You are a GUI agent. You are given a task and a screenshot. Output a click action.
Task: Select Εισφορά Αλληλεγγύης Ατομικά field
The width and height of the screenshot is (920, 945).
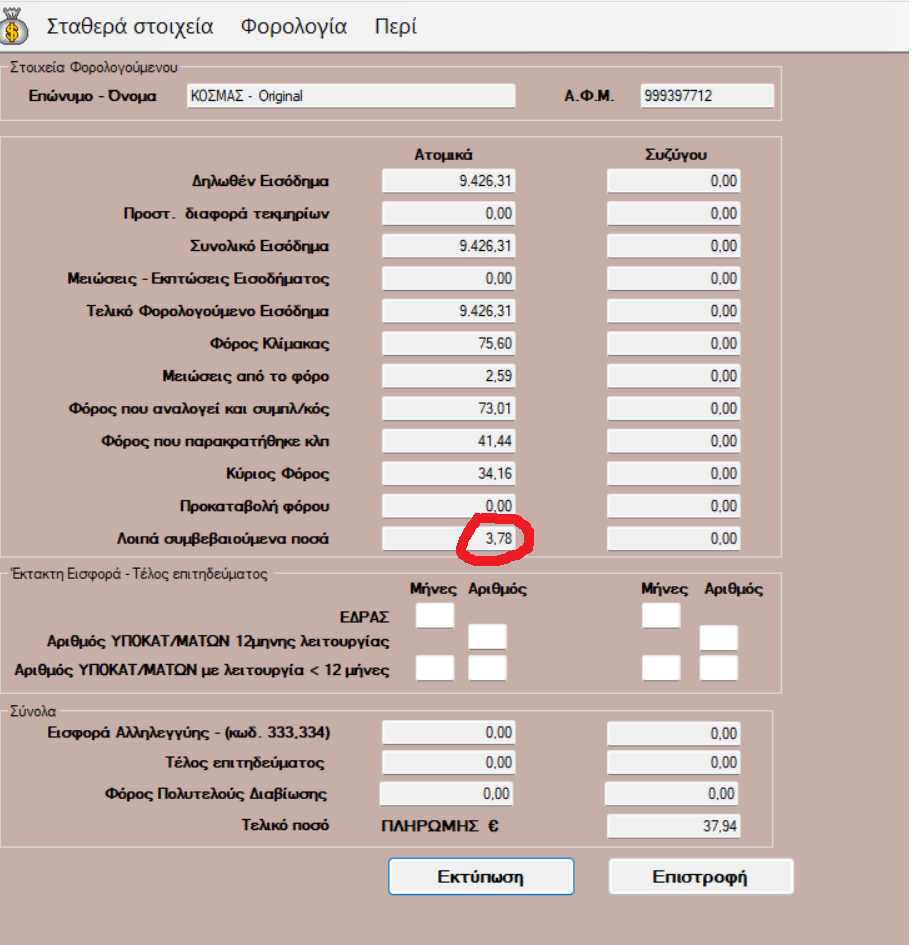(449, 733)
